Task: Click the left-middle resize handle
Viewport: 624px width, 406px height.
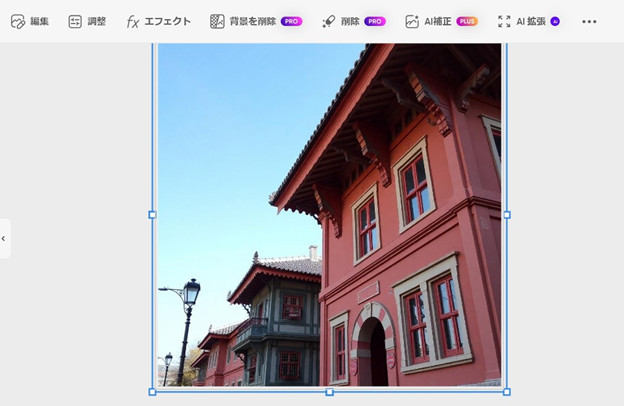Action: 152,215
